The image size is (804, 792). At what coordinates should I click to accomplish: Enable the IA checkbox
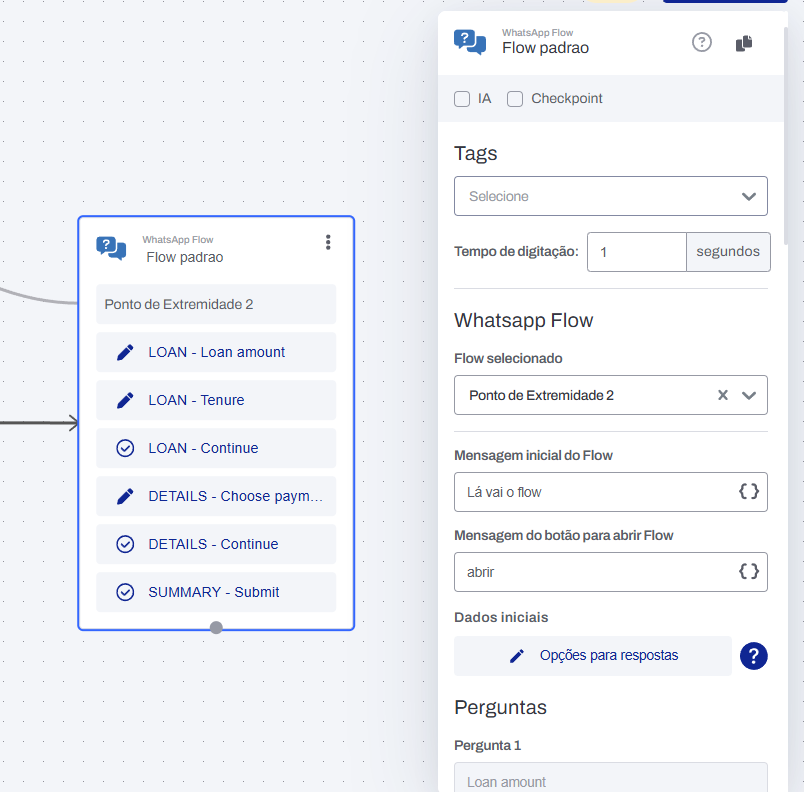pyautogui.click(x=462, y=99)
